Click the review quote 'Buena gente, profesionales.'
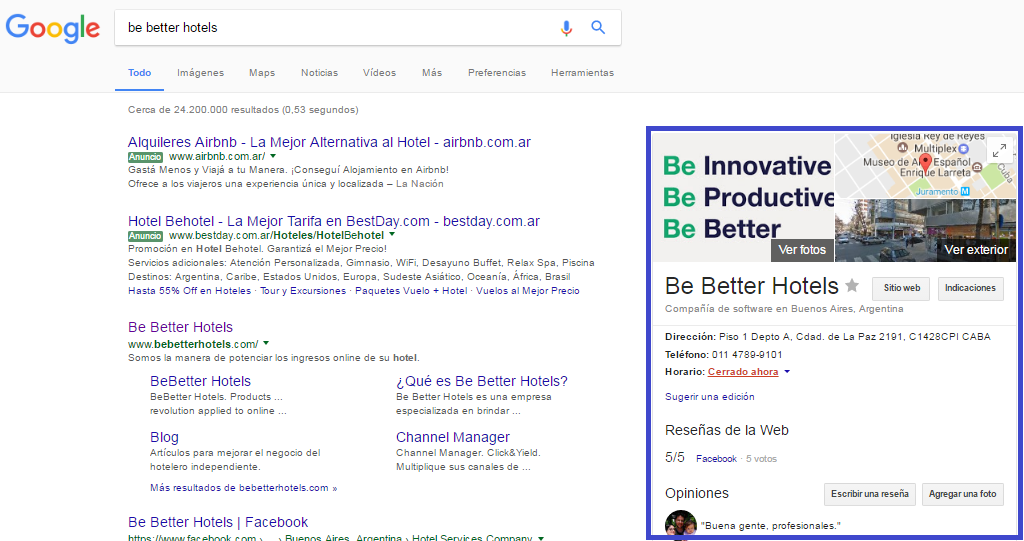This screenshot has height=541, width=1024. point(771,525)
